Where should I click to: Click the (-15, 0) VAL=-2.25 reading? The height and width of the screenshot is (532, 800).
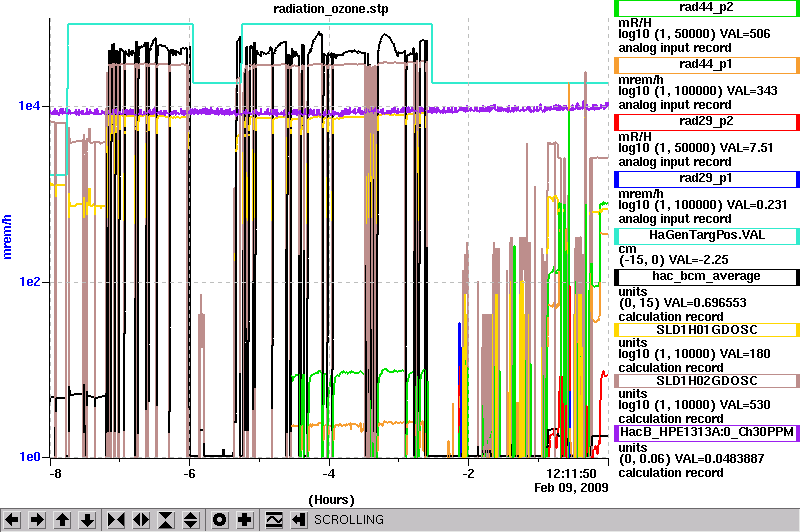pos(673,260)
